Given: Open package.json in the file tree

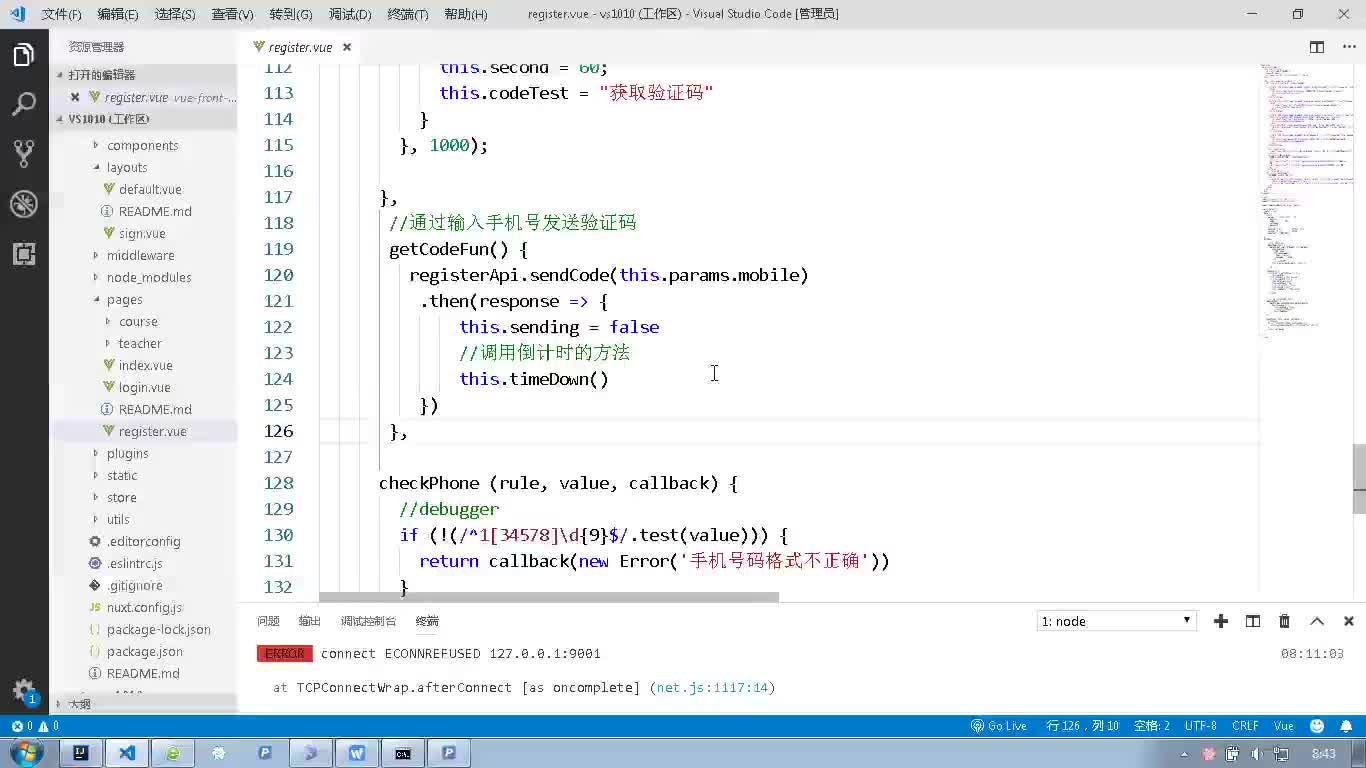Looking at the screenshot, I should (144, 651).
